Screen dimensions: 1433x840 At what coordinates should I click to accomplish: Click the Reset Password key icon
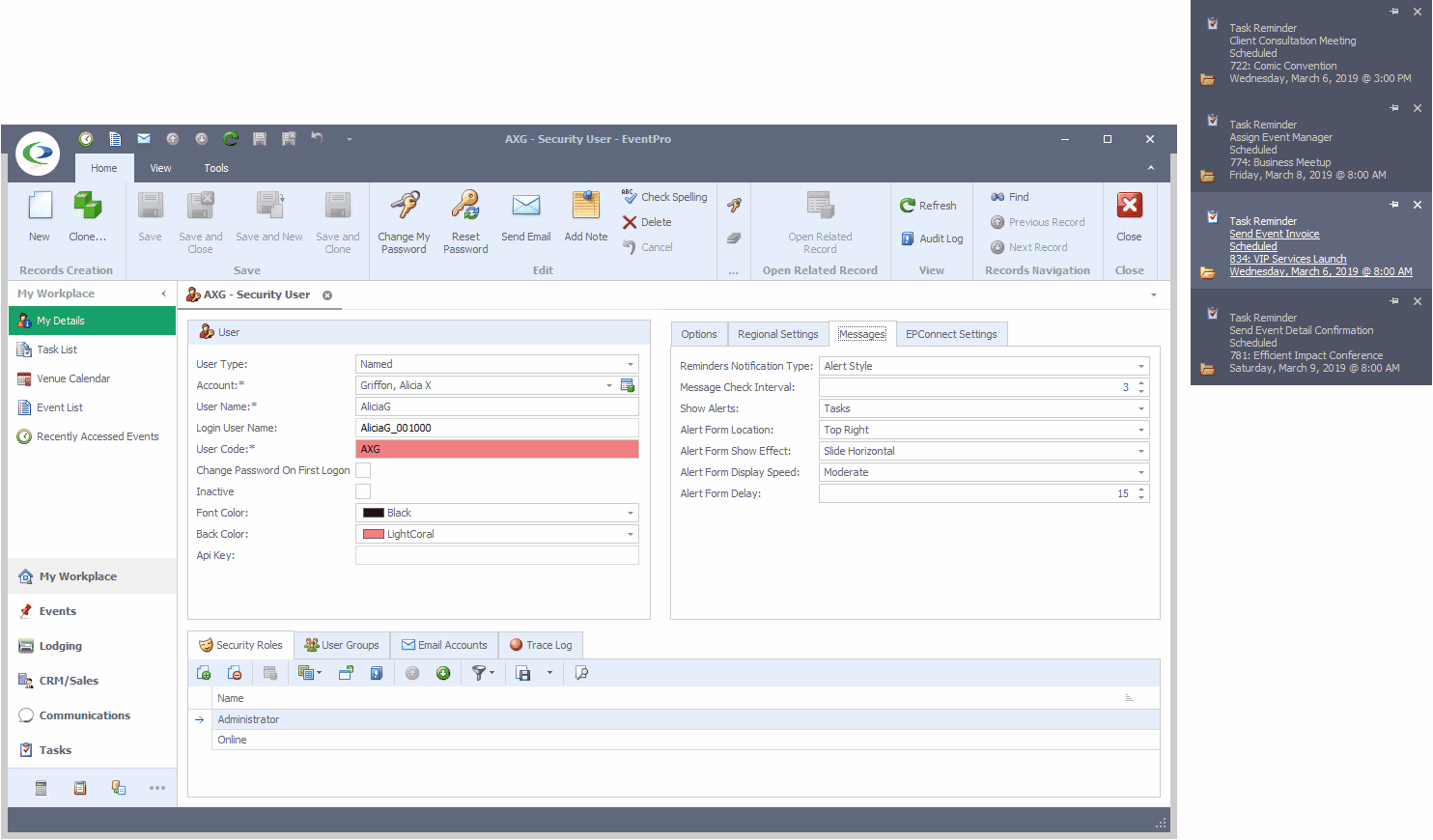(x=465, y=206)
